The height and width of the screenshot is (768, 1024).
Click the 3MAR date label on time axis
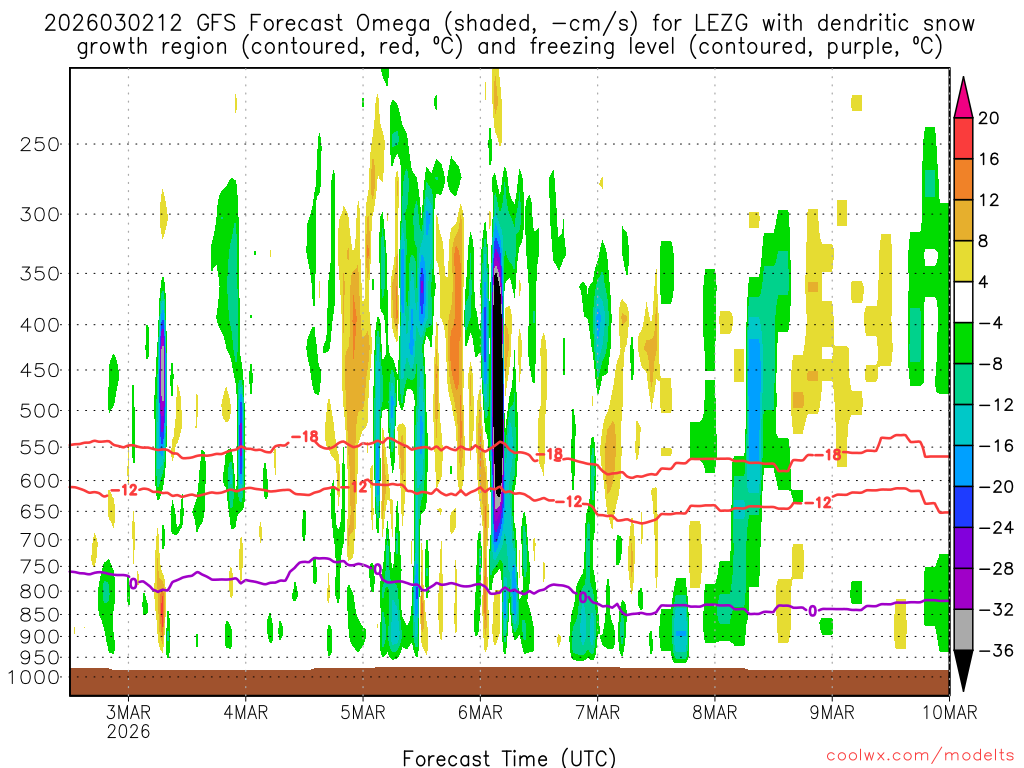click(x=129, y=712)
